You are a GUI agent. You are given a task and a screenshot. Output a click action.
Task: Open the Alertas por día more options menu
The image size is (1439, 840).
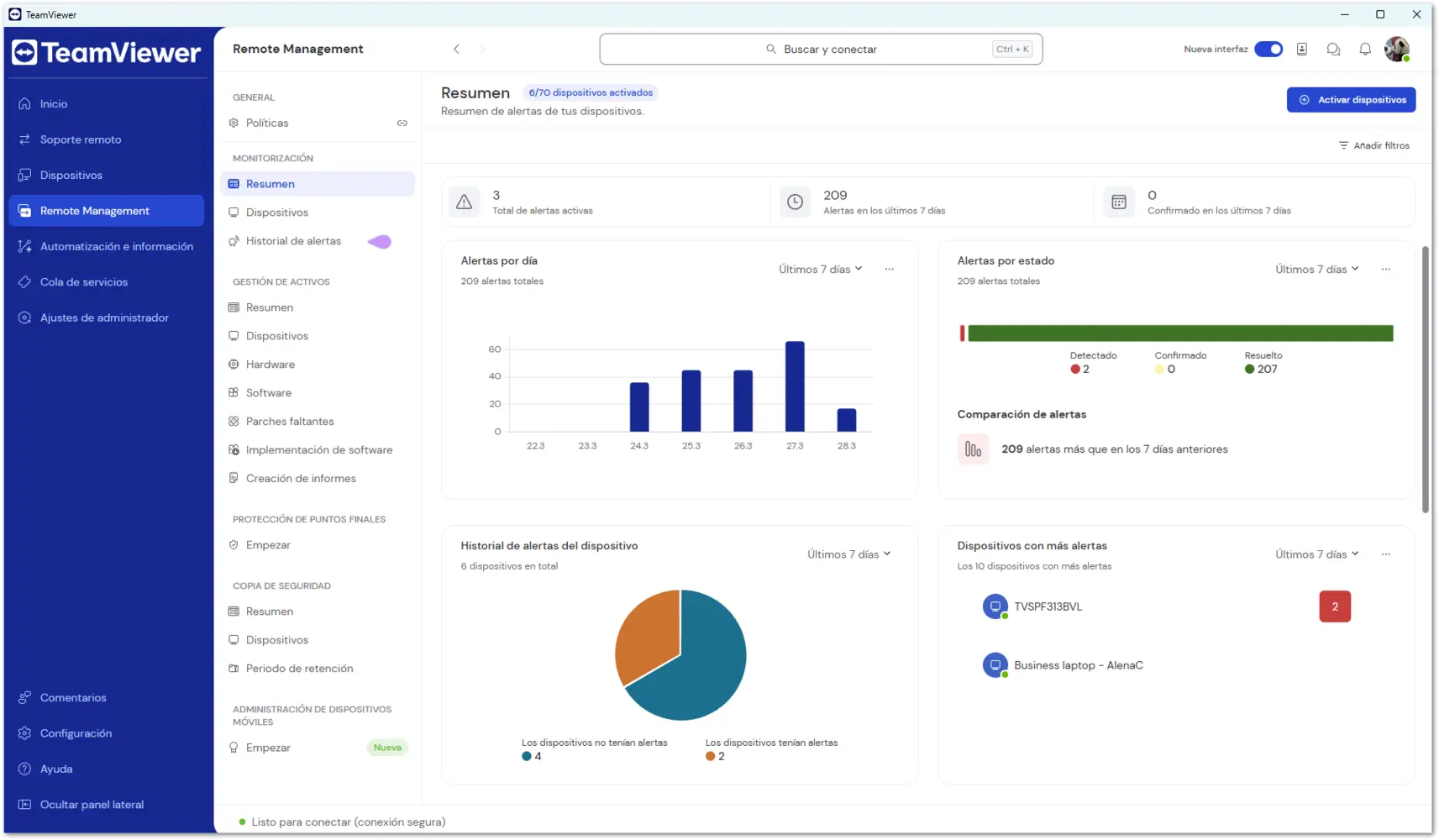coord(890,270)
